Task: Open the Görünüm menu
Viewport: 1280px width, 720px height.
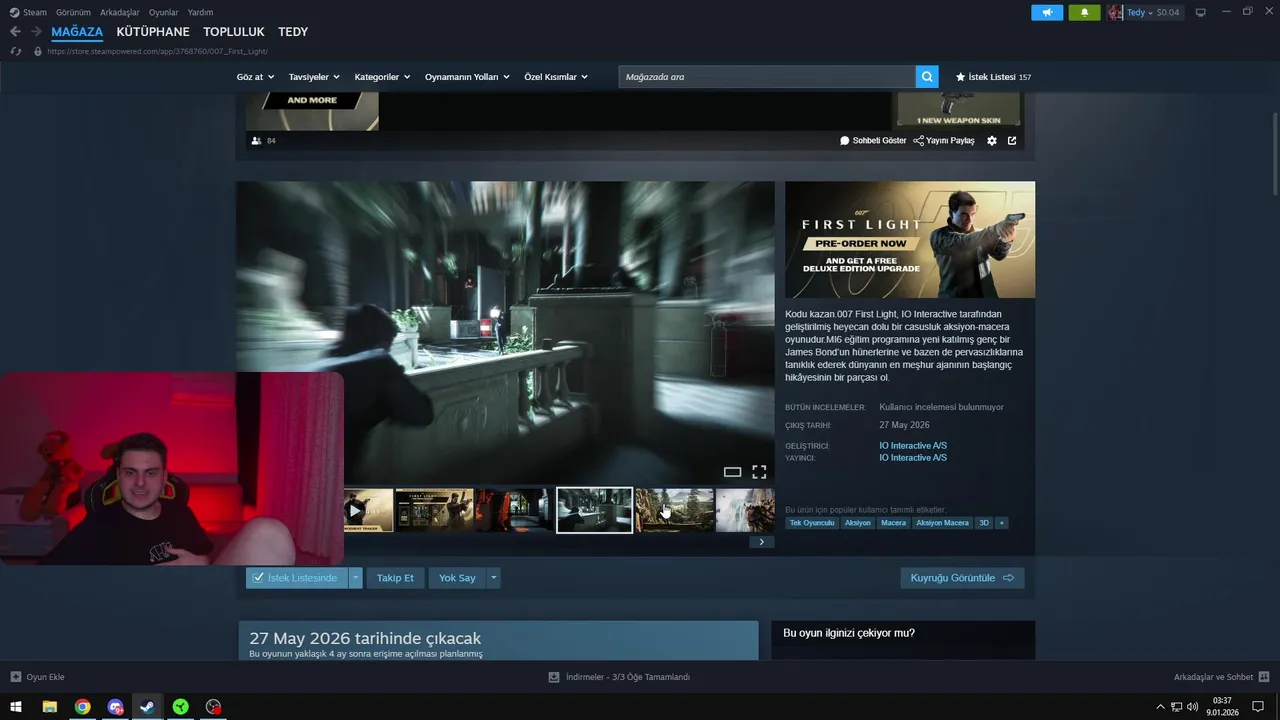Action: tap(73, 13)
